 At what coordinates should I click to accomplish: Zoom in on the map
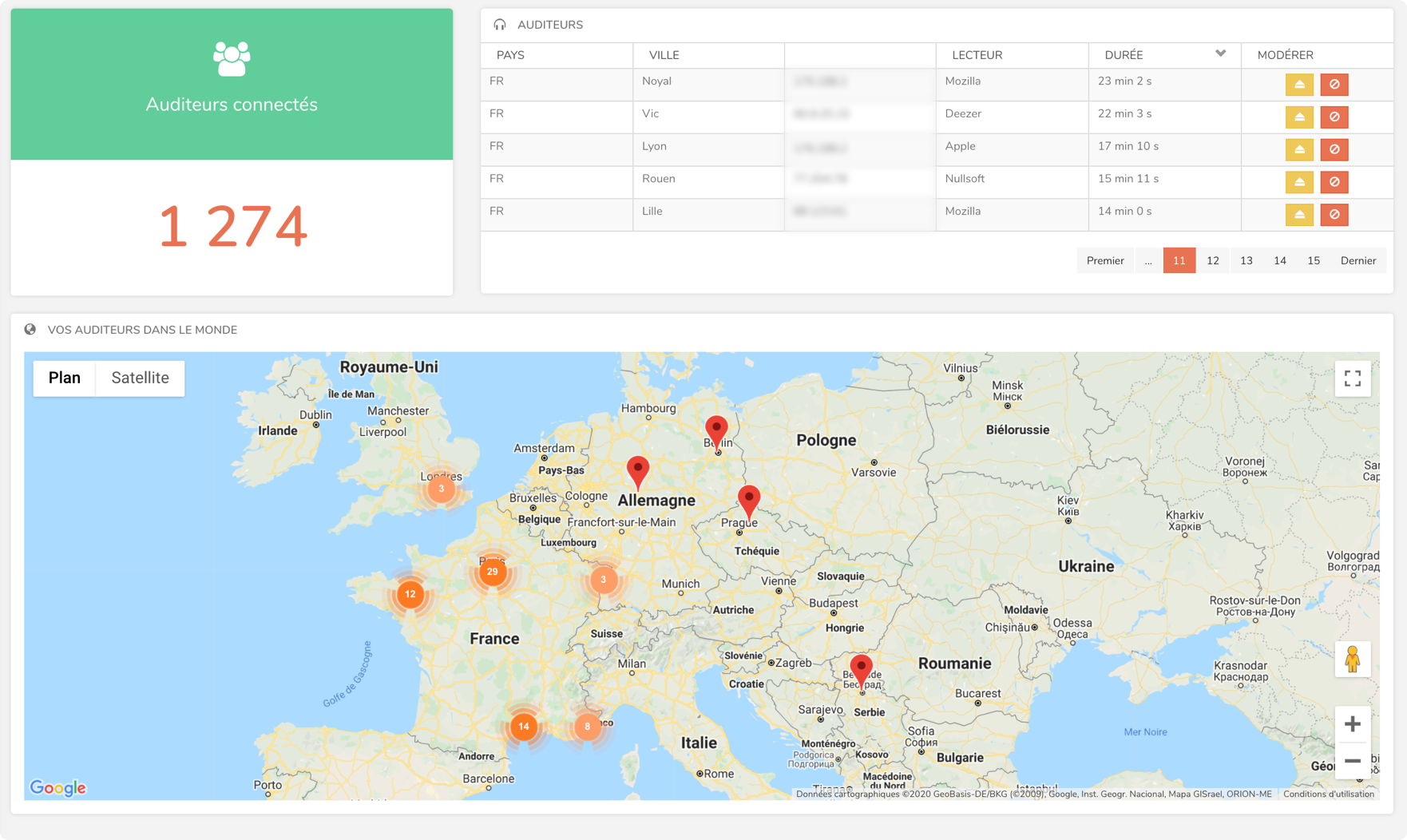(1352, 724)
